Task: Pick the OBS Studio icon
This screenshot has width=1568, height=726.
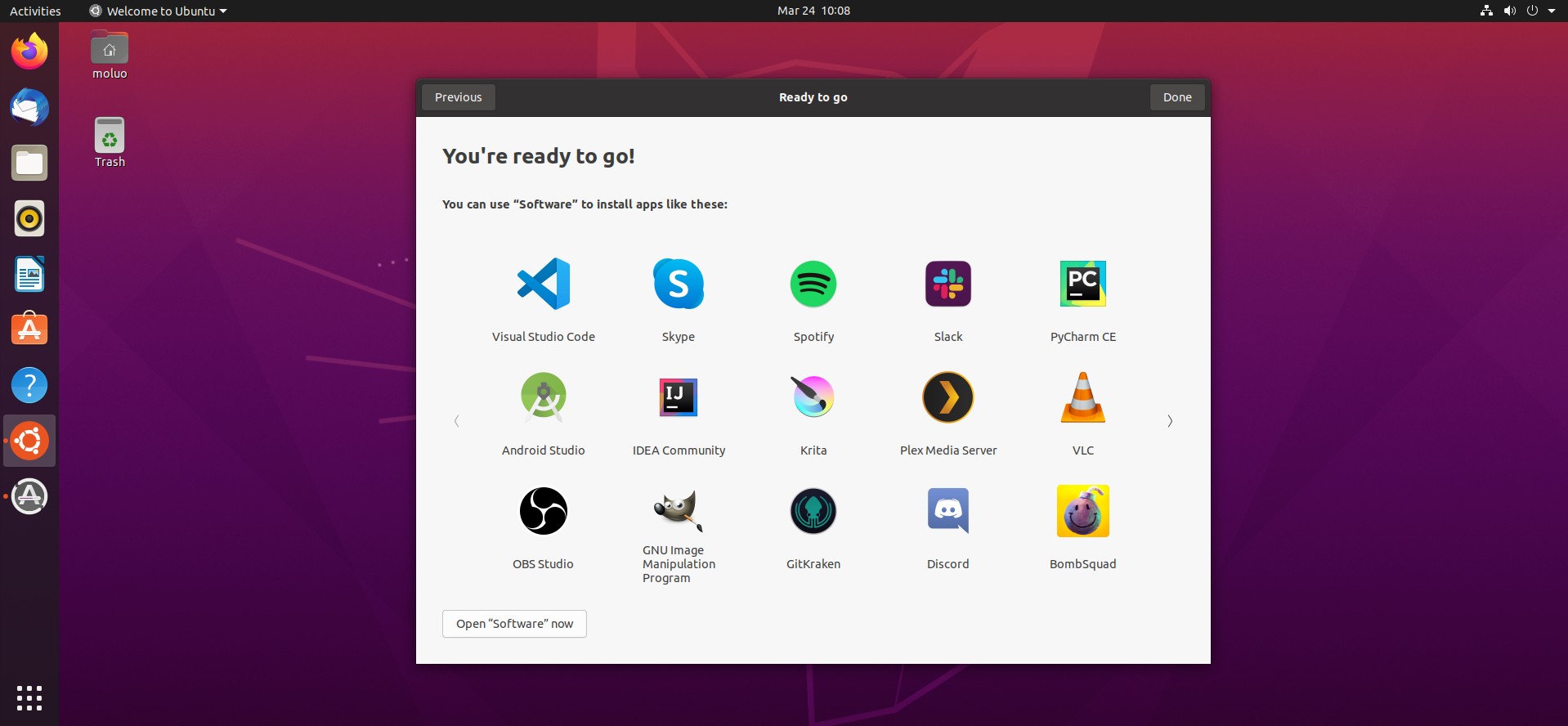Action: click(544, 511)
